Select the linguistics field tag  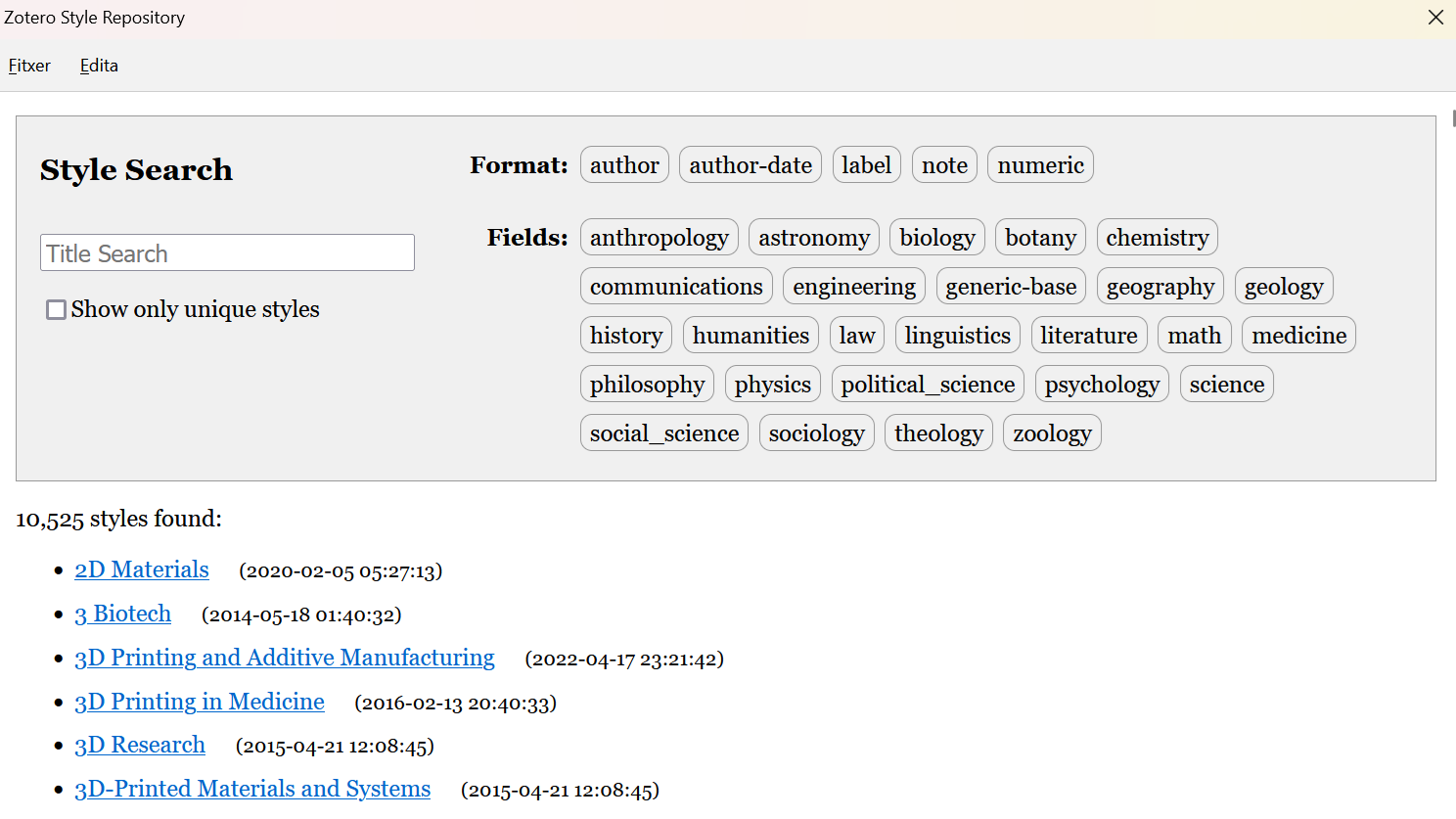(958, 336)
